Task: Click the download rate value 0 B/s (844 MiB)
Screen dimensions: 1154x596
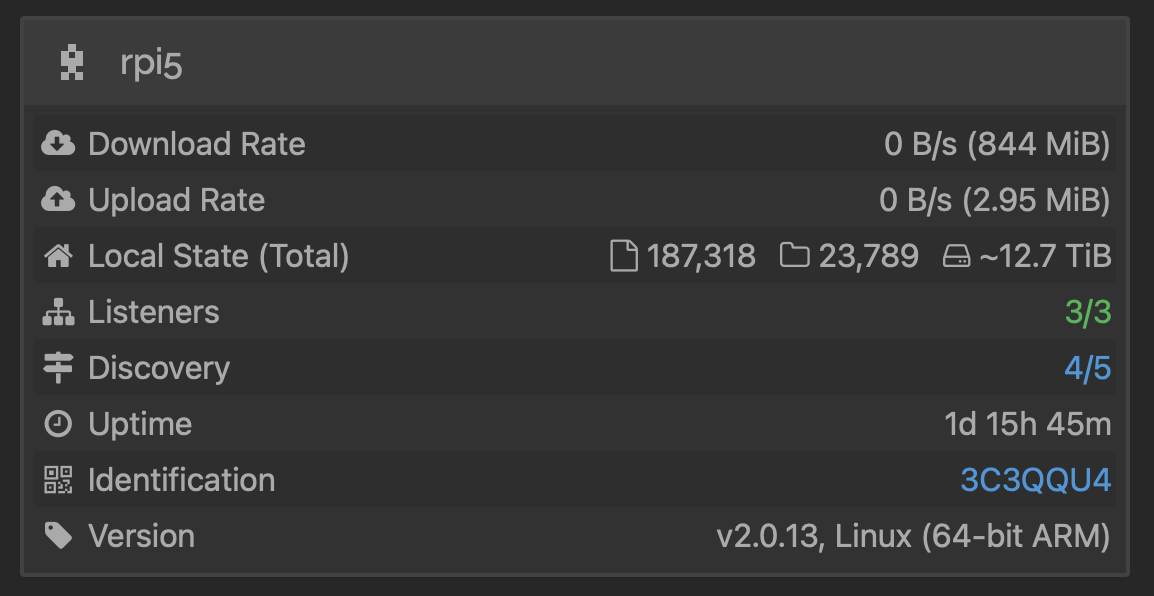Action: click(997, 144)
